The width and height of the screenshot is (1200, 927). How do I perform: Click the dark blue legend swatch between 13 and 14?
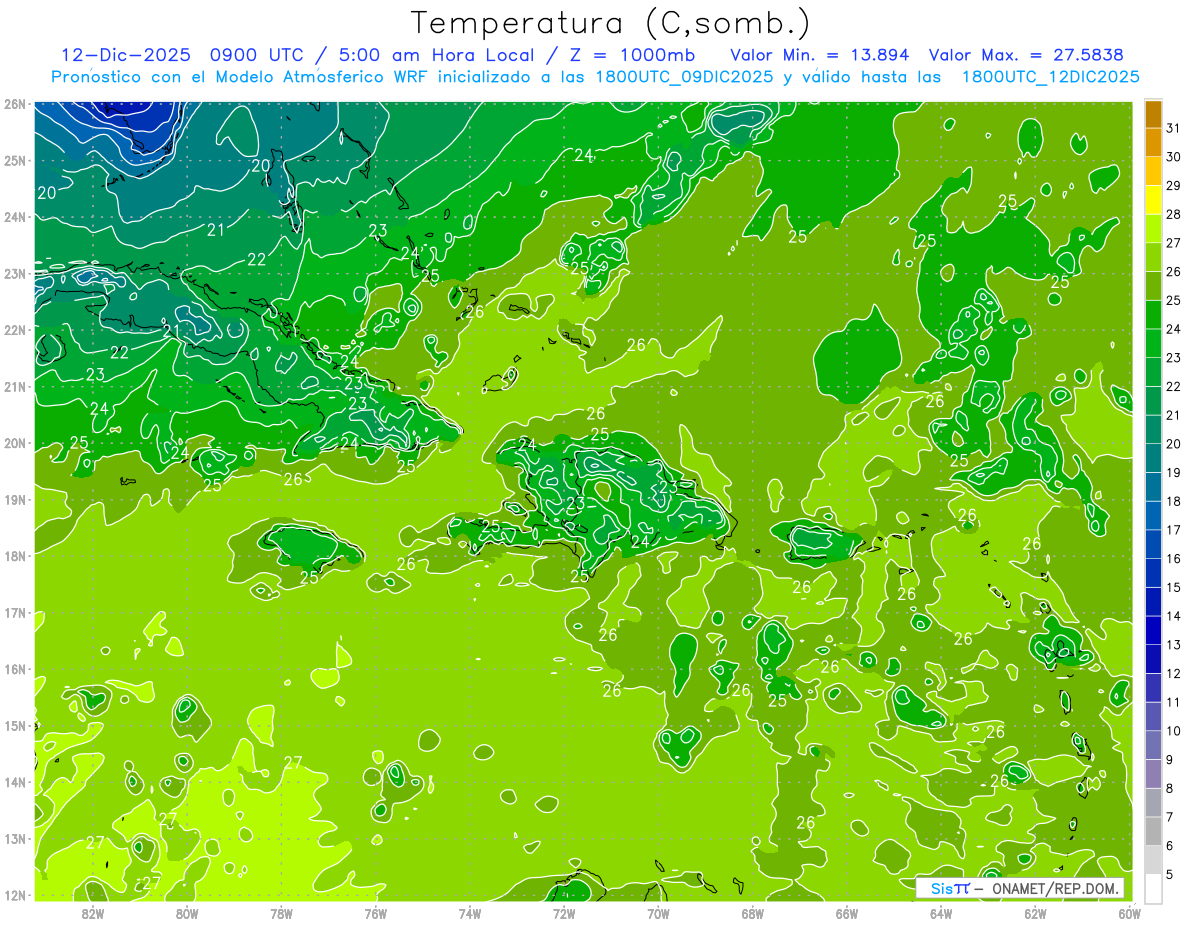pyautogui.click(x=1153, y=630)
